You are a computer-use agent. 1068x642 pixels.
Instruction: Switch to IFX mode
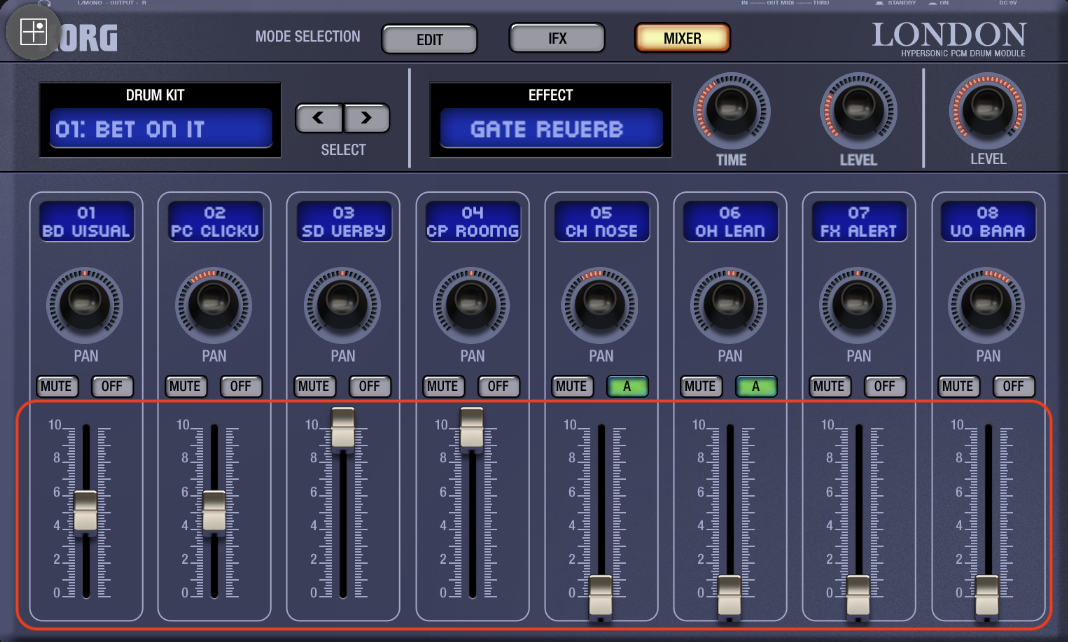[x=557, y=38]
